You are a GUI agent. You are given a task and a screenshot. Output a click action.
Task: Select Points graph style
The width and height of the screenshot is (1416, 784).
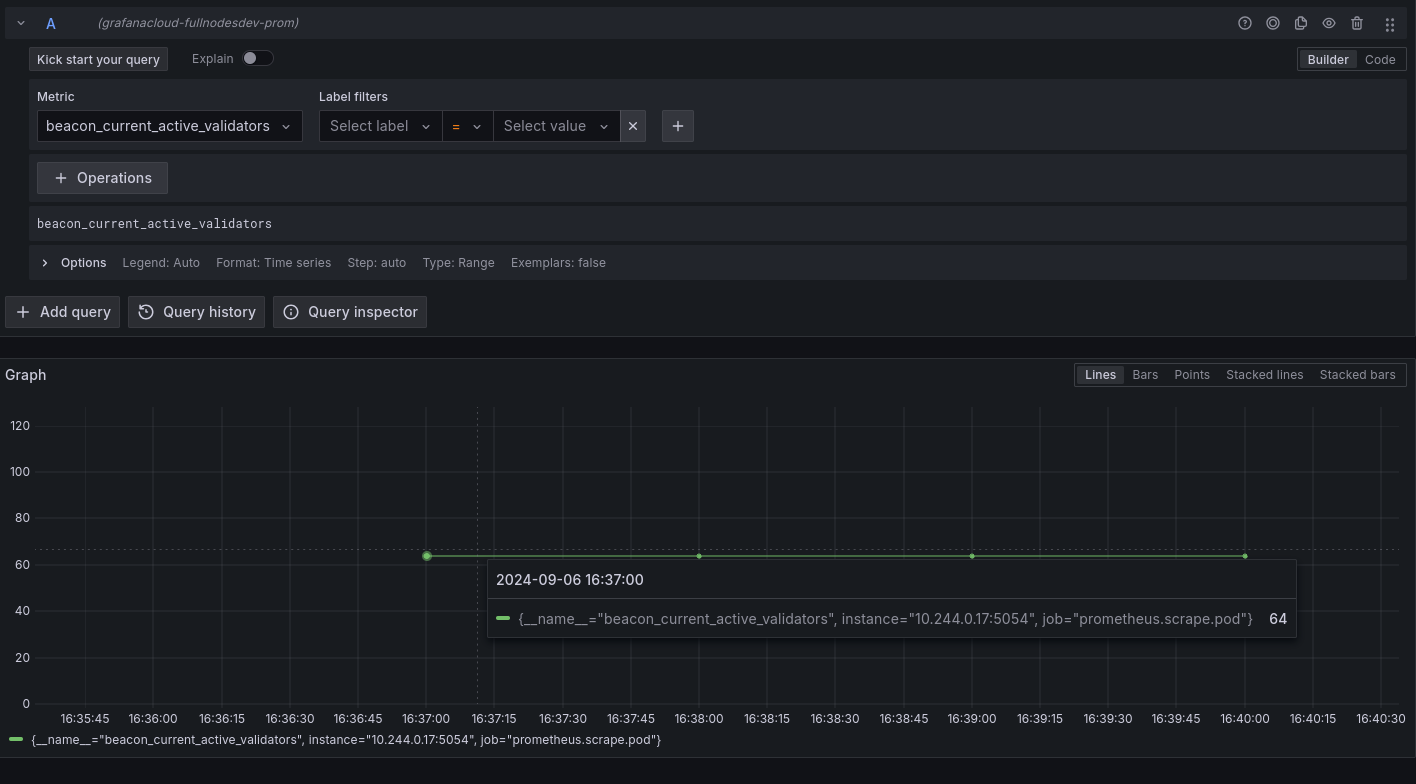1192,375
